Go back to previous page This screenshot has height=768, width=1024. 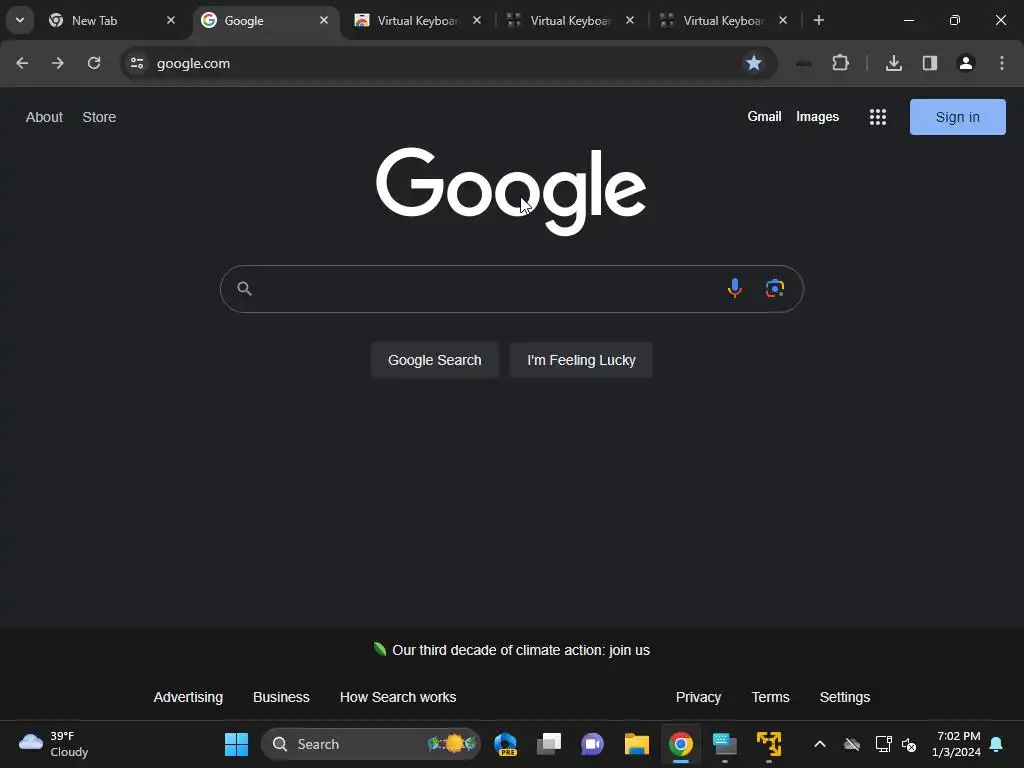tap(22, 63)
